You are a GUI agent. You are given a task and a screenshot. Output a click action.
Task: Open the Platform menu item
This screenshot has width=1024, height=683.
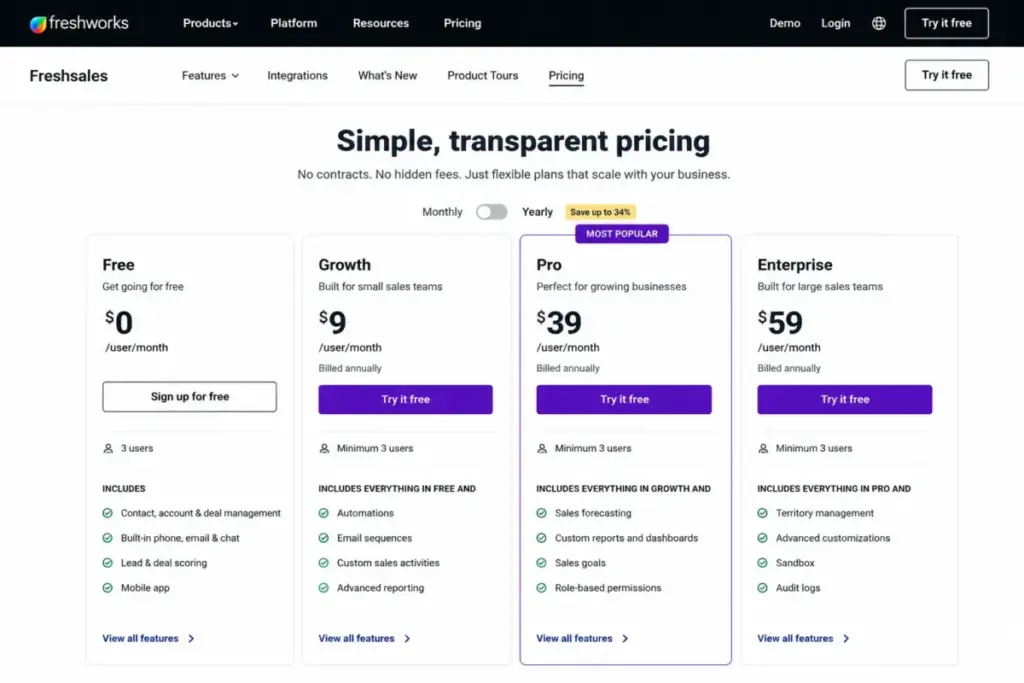(294, 24)
